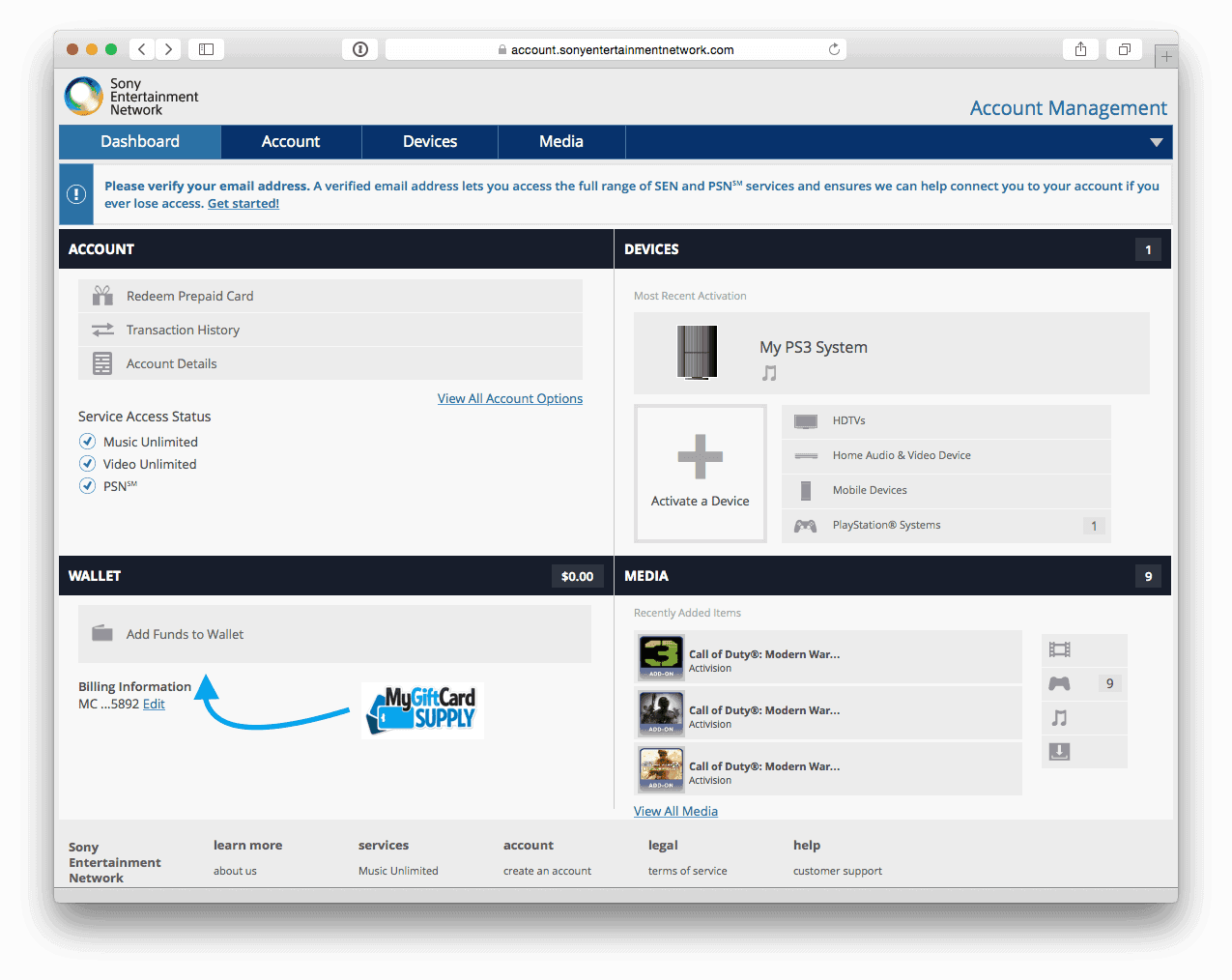Click the Add Funds to Wallet button

coord(334,634)
